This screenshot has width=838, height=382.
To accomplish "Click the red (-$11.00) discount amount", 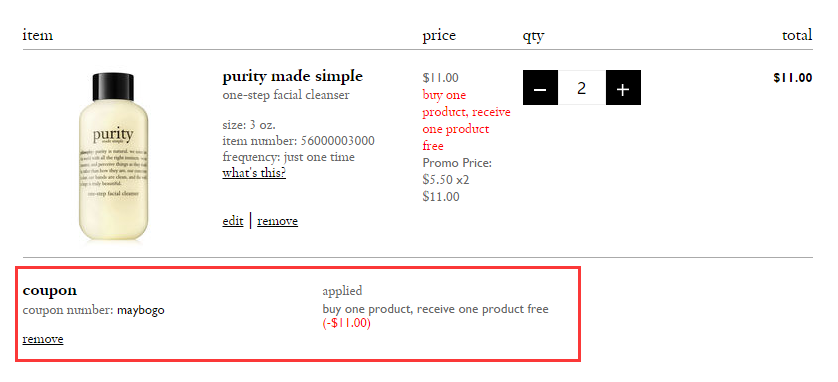I will tap(346, 323).
